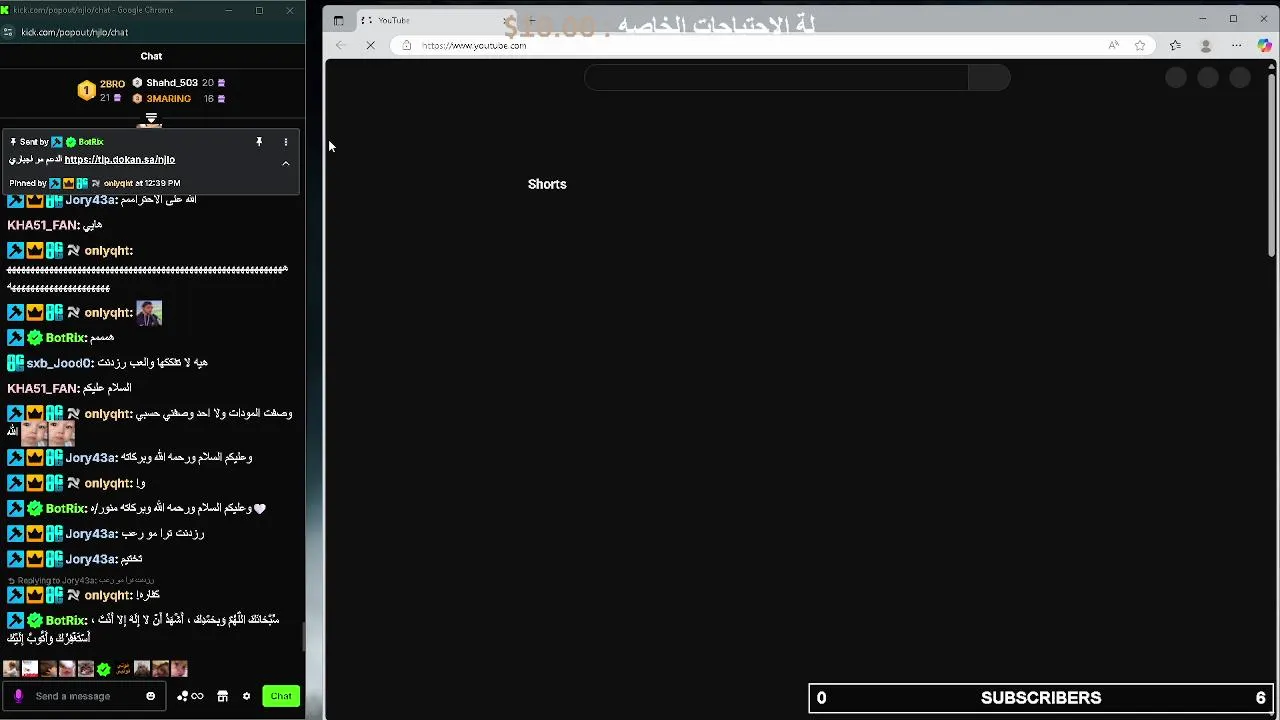Toggle Read aloud icon in Edge address bar
Viewport: 1280px width, 720px height.
pos(1114,45)
